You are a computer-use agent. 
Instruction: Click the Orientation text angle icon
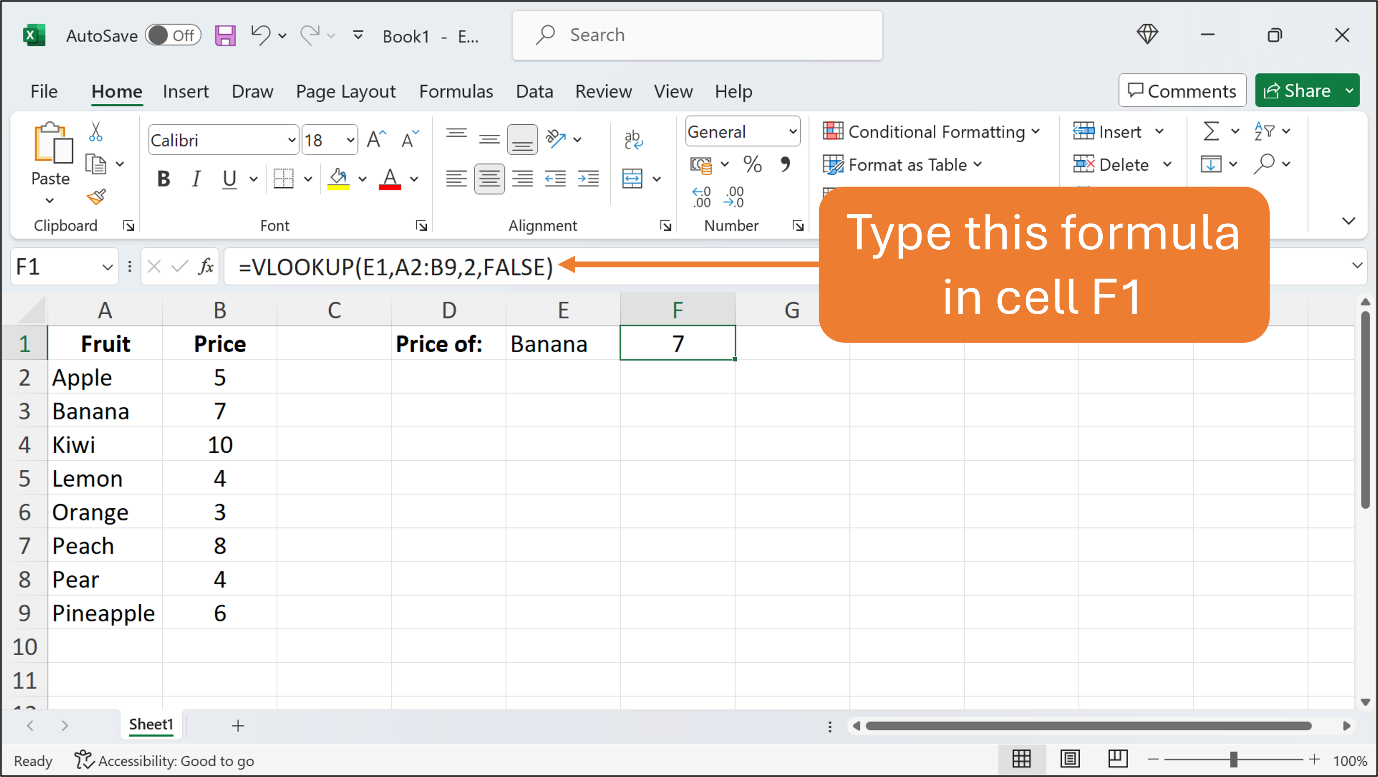[556, 139]
